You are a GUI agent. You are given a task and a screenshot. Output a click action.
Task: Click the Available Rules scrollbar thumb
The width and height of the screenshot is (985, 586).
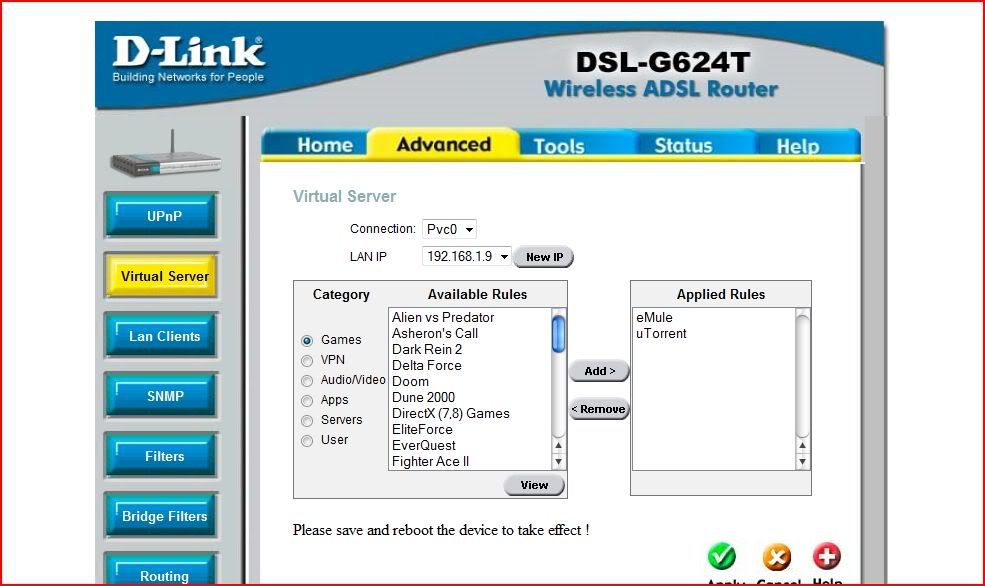pos(558,334)
